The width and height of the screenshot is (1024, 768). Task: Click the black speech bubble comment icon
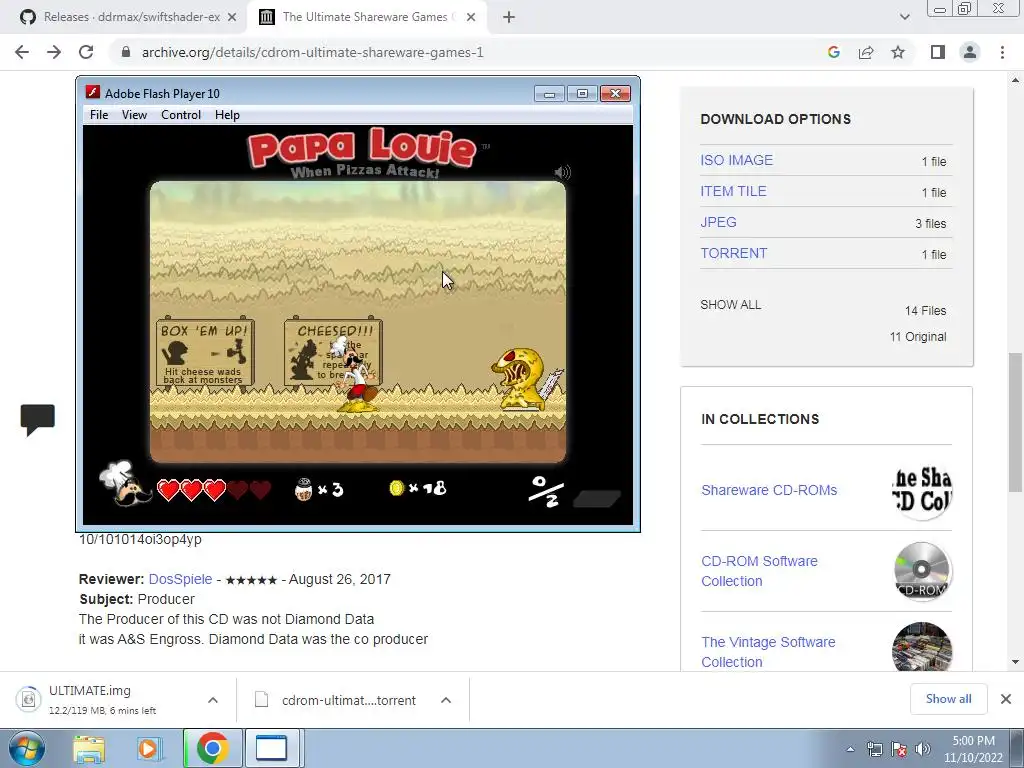pyautogui.click(x=38, y=420)
